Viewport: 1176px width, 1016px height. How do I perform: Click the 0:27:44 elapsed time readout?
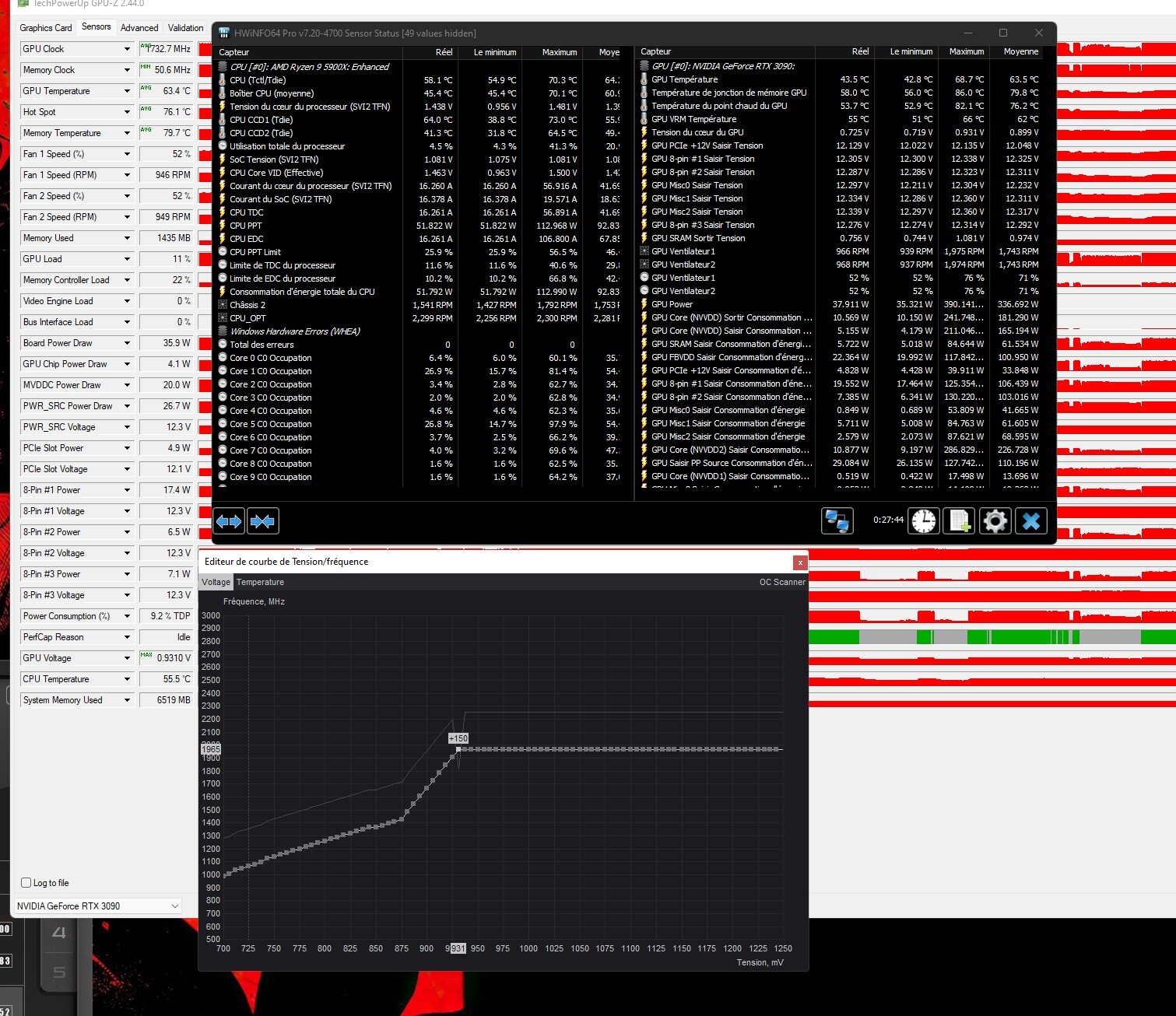click(x=888, y=520)
